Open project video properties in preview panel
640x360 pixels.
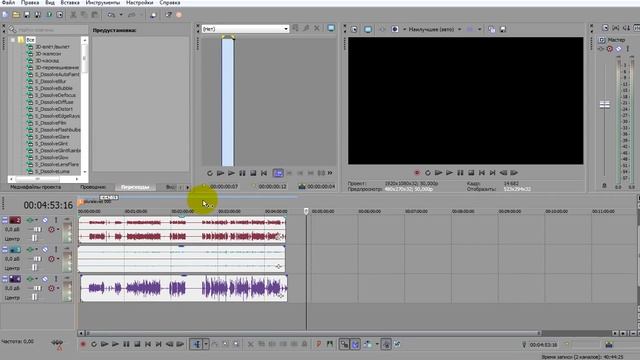point(354,29)
